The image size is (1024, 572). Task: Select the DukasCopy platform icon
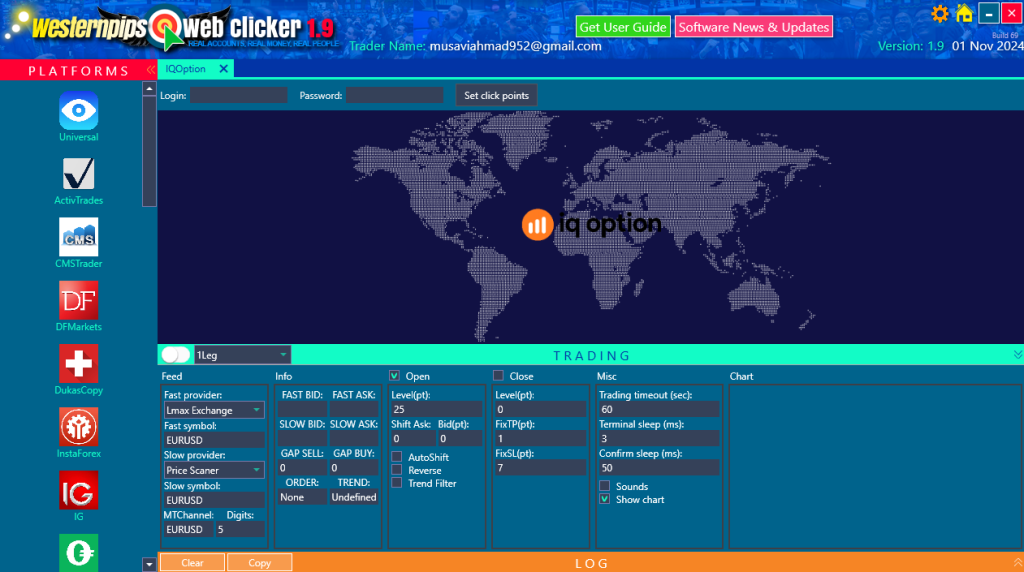78,364
